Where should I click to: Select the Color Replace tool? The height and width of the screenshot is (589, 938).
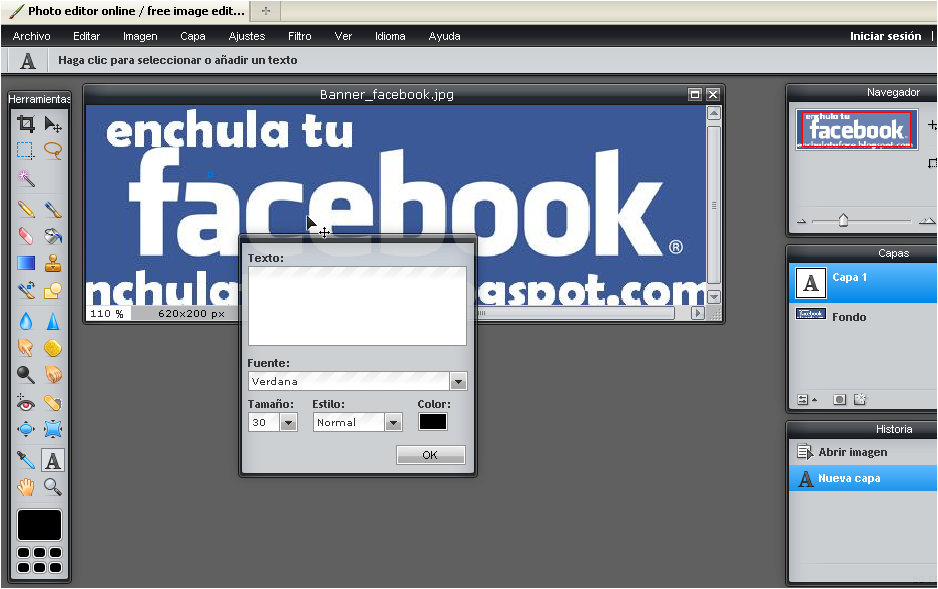tap(26, 290)
